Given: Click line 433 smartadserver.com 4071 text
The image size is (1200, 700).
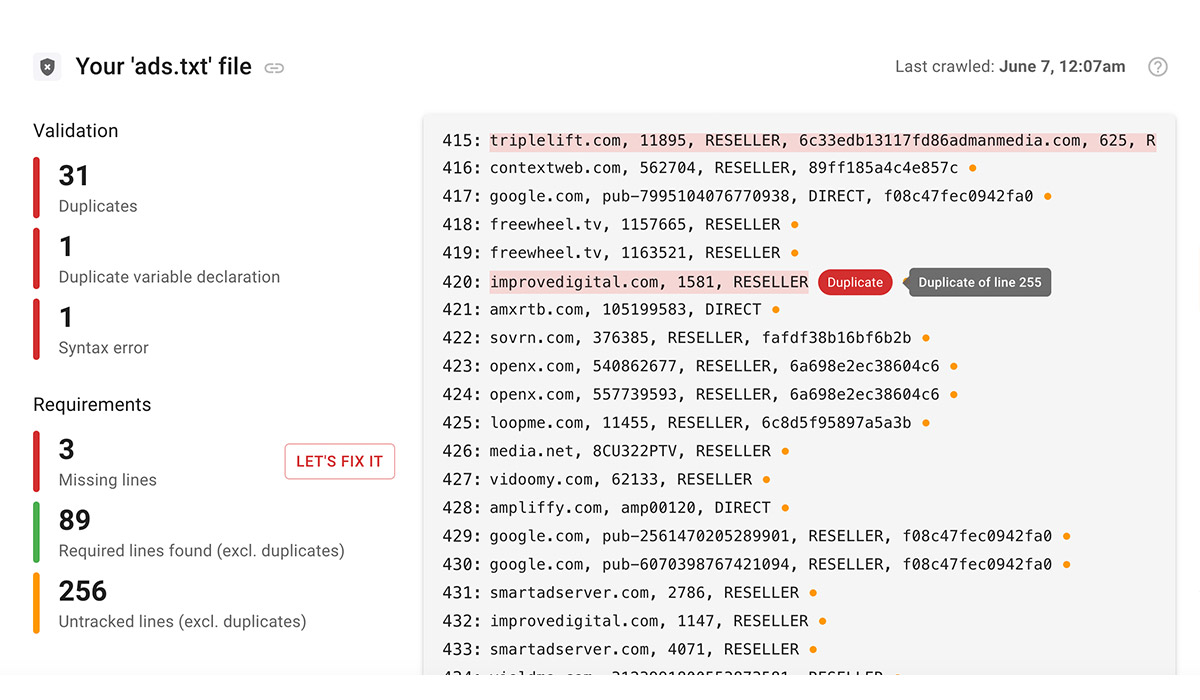Looking at the screenshot, I should click(x=644, y=650).
